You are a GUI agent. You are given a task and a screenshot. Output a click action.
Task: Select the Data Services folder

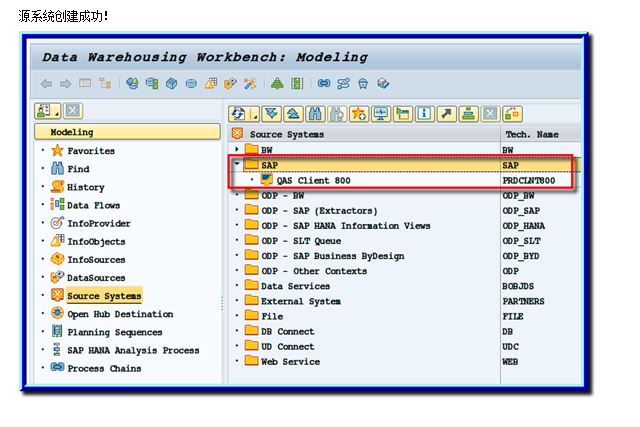(x=296, y=286)
